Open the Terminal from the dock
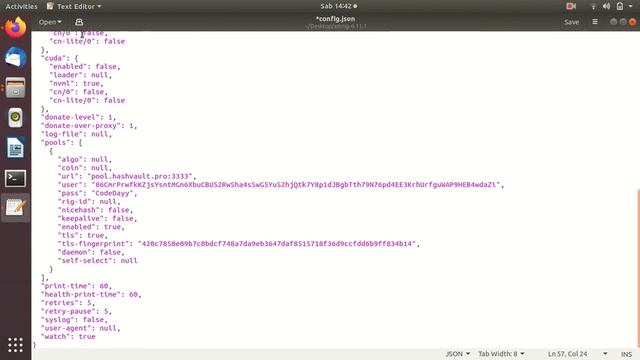 tap(16, 178)
